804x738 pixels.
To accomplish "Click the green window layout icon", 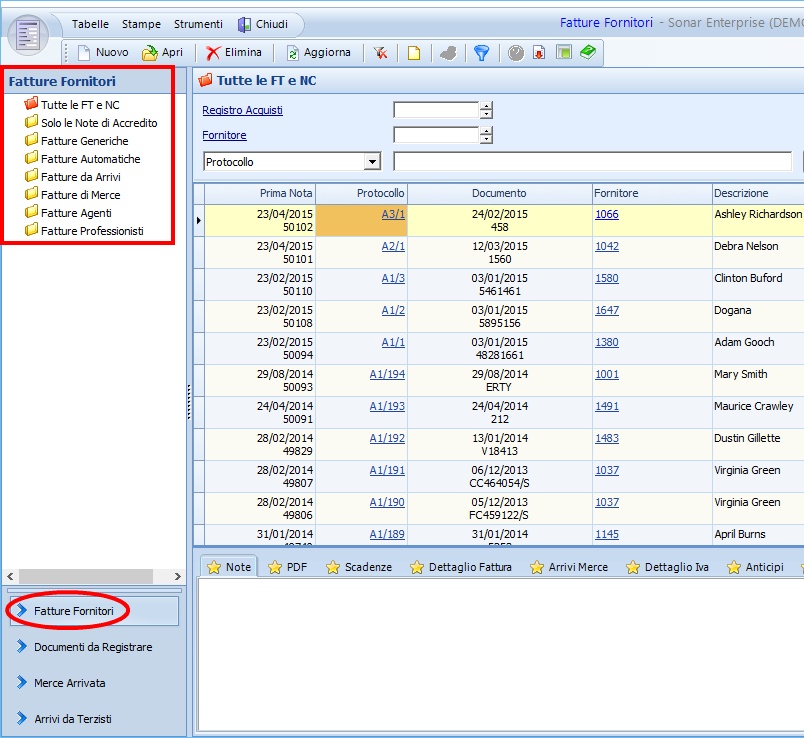I will (563, 53).
